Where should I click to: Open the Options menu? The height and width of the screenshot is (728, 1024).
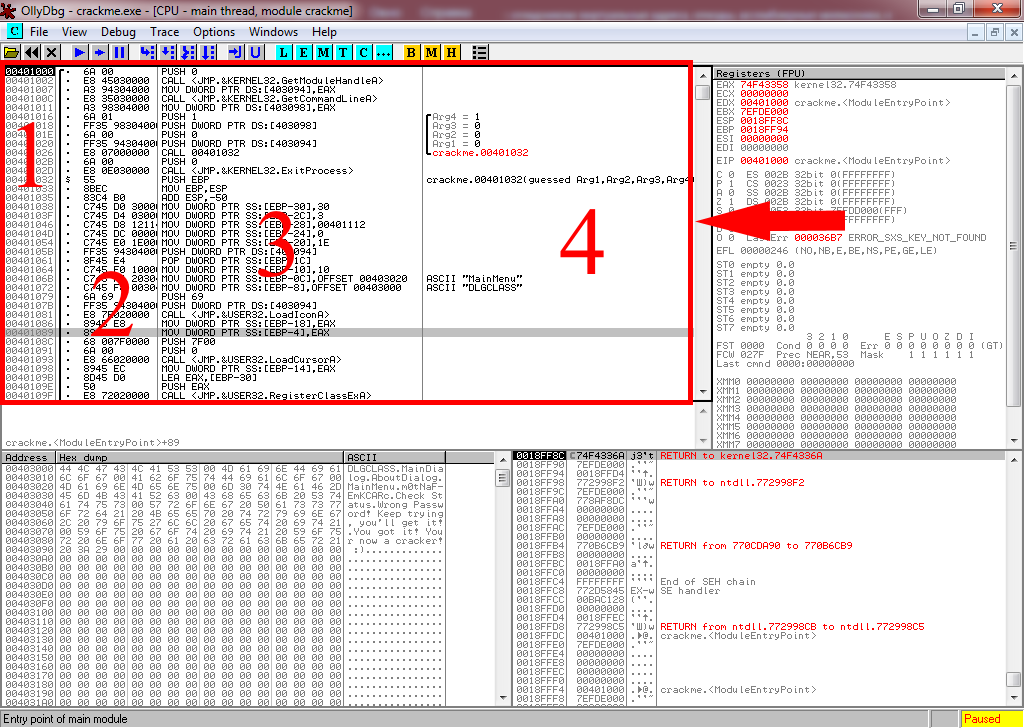pyautogui.click(x=214, y=32)
